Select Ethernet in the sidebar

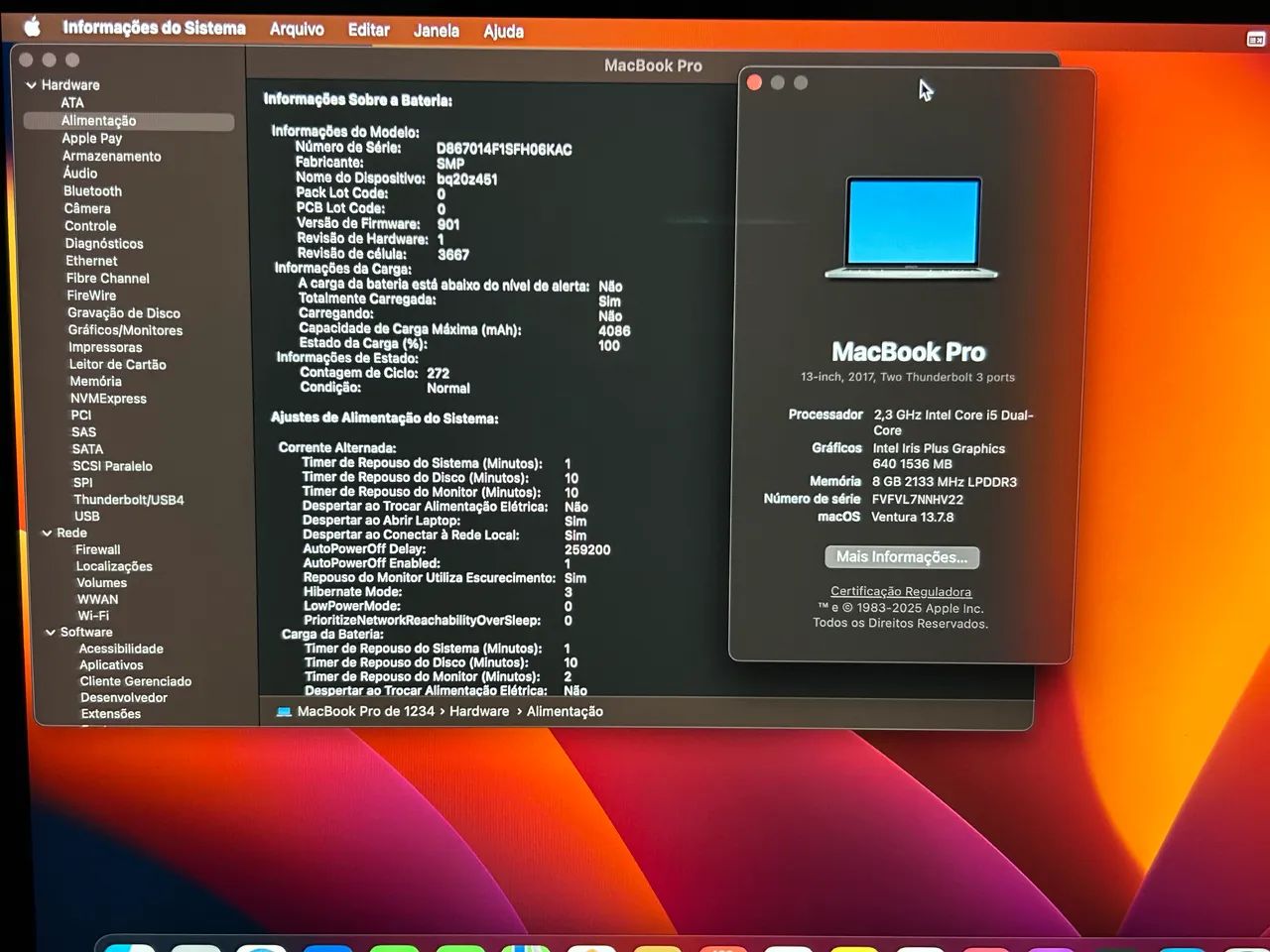[91, 261]
